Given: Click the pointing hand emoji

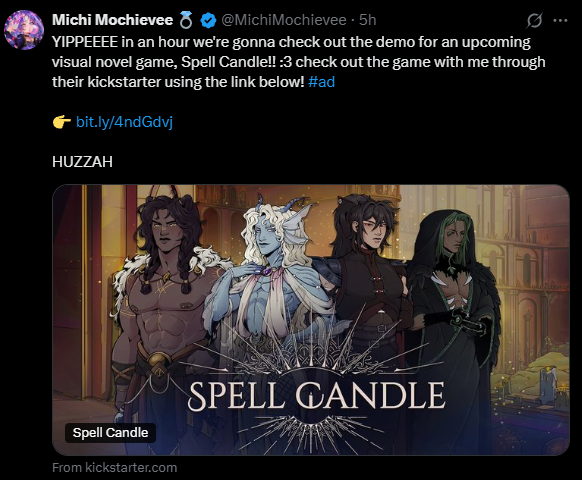Looking at the screenshot, I should coord(62,122).
